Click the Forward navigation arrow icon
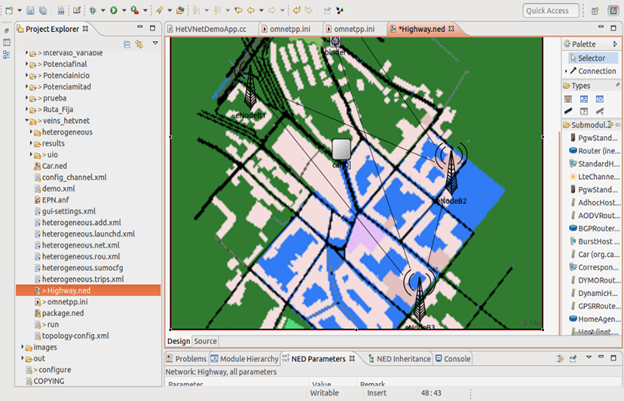The height and width of the screenshot is (401, 624). [272, 10]
